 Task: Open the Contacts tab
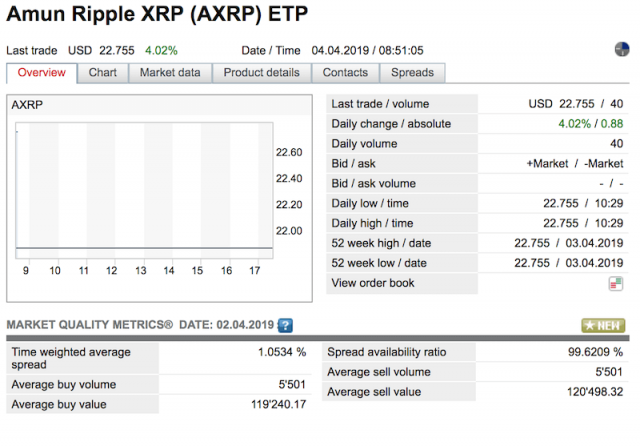345,73
